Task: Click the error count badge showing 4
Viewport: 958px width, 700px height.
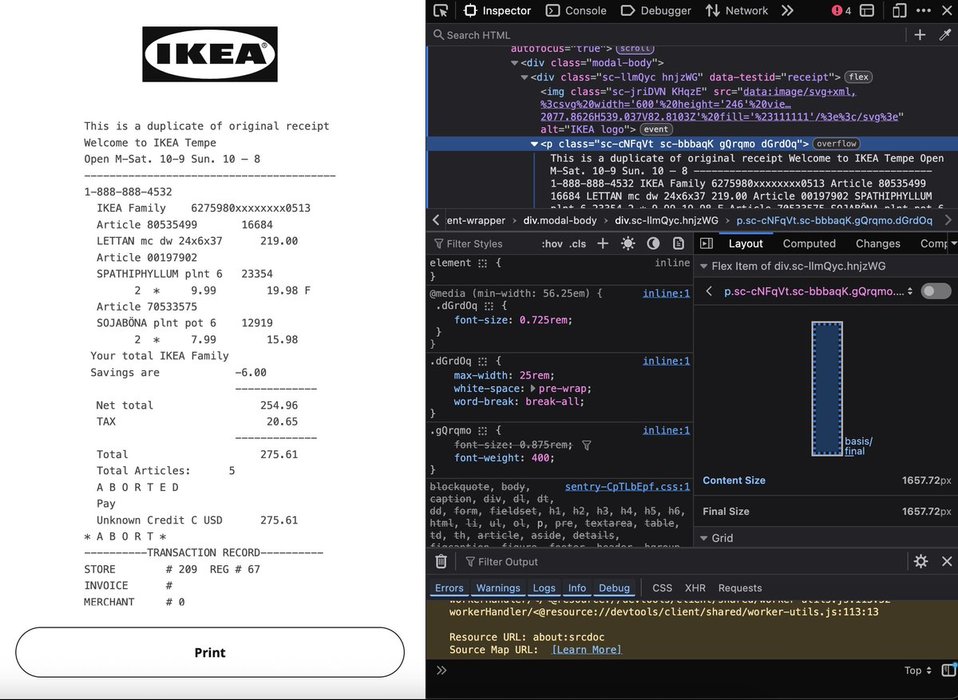Action: point(841,10)
